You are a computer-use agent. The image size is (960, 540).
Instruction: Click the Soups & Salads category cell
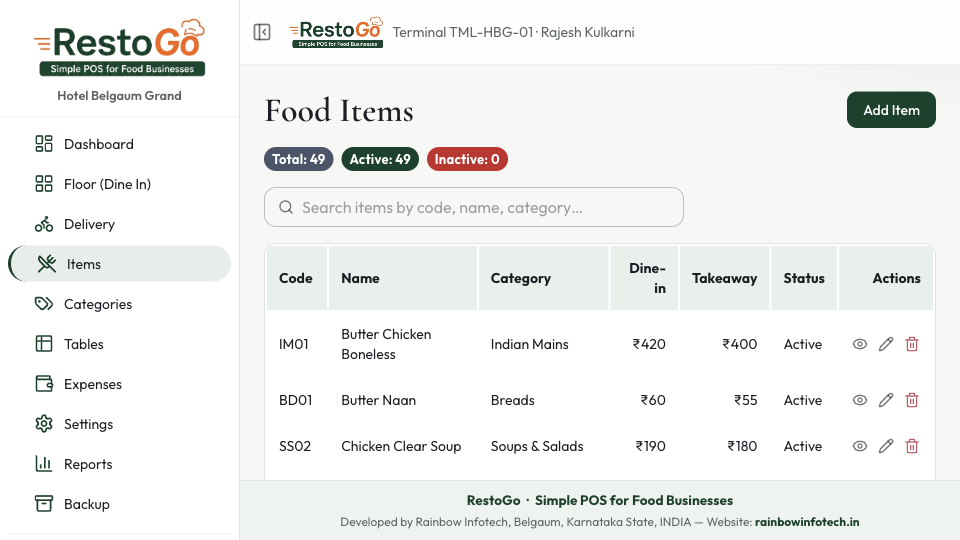[537, 446]
